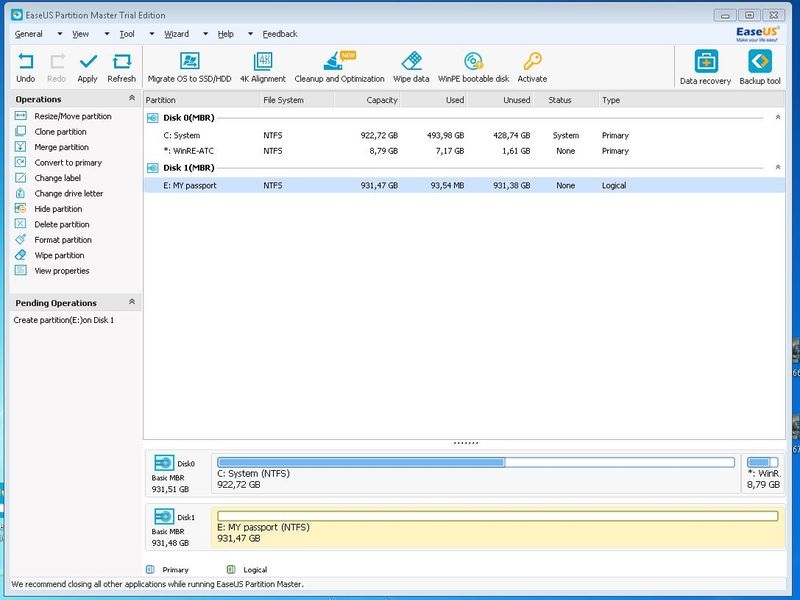Open the View menu

coord(80,34)
